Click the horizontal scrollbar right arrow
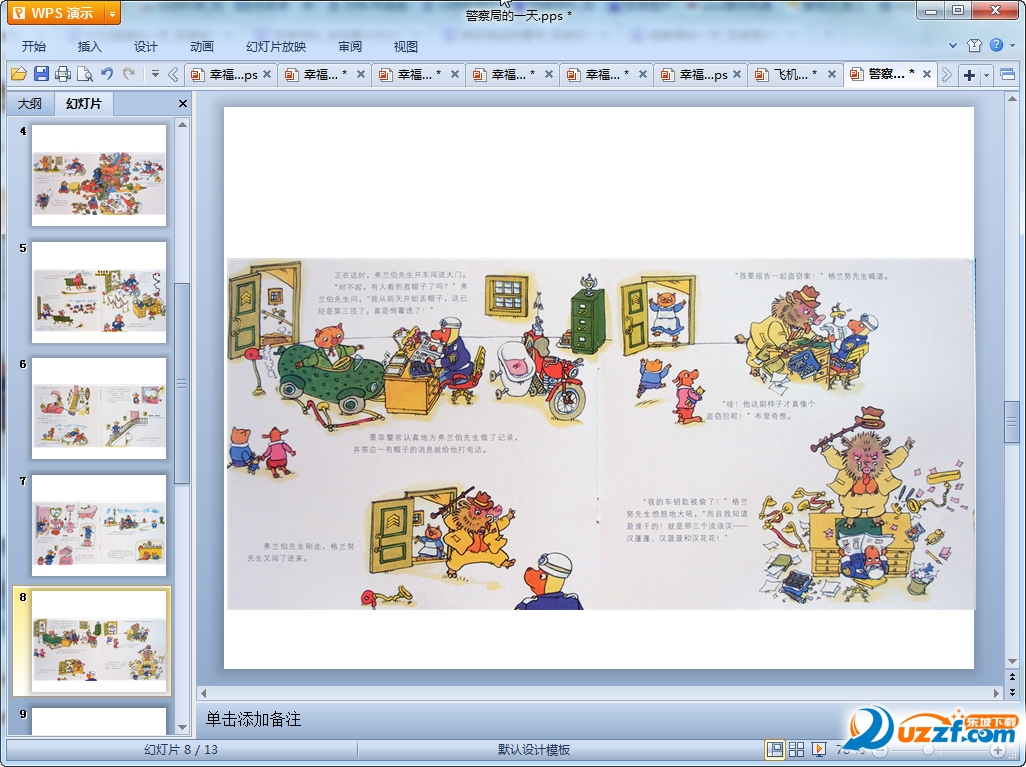The width and height of the screenshot is (1026, 767). pos(997,692)
